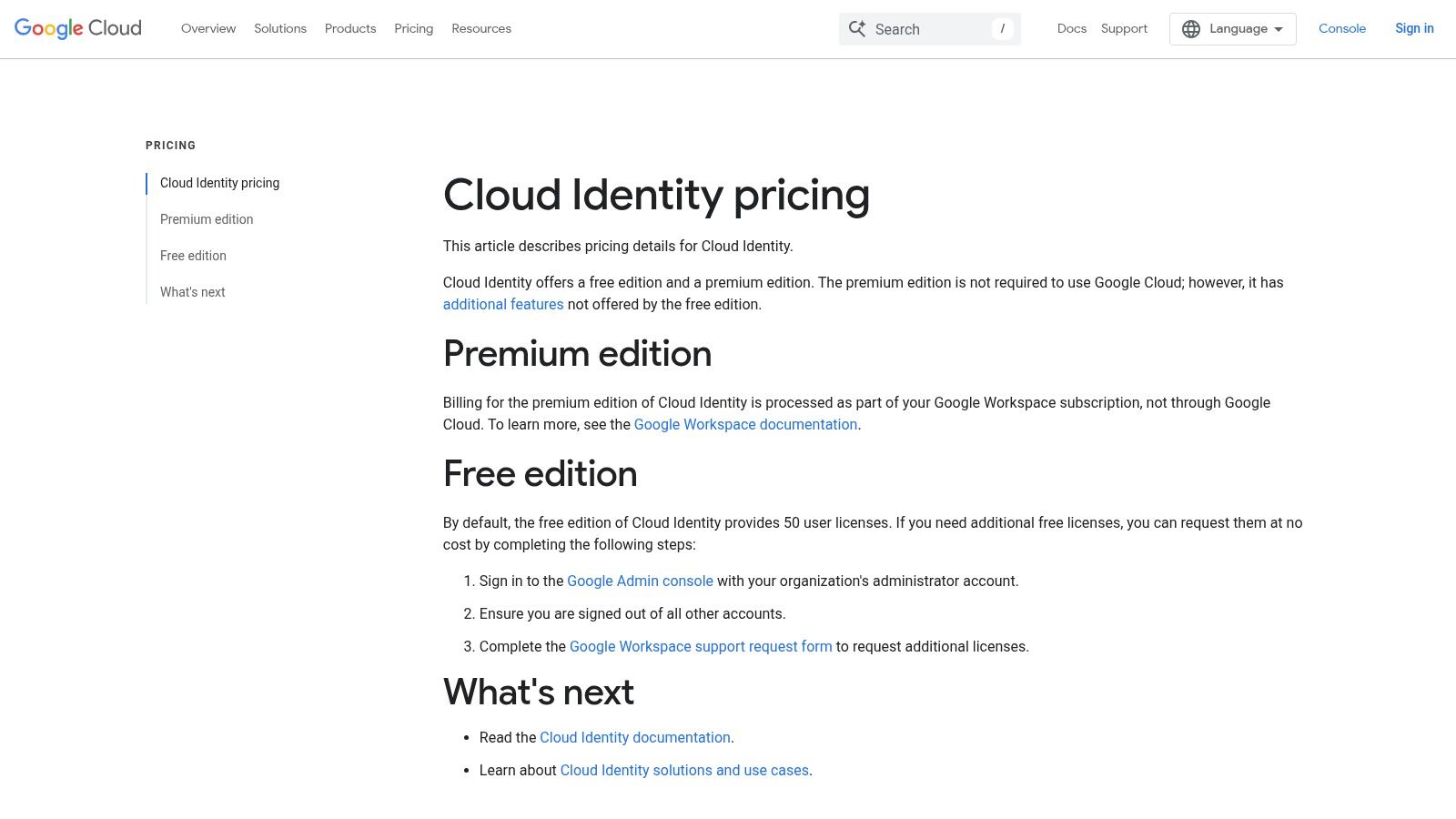1456x819 pixels.
Task: Select What's next in the sidebar
Action: 192,292
